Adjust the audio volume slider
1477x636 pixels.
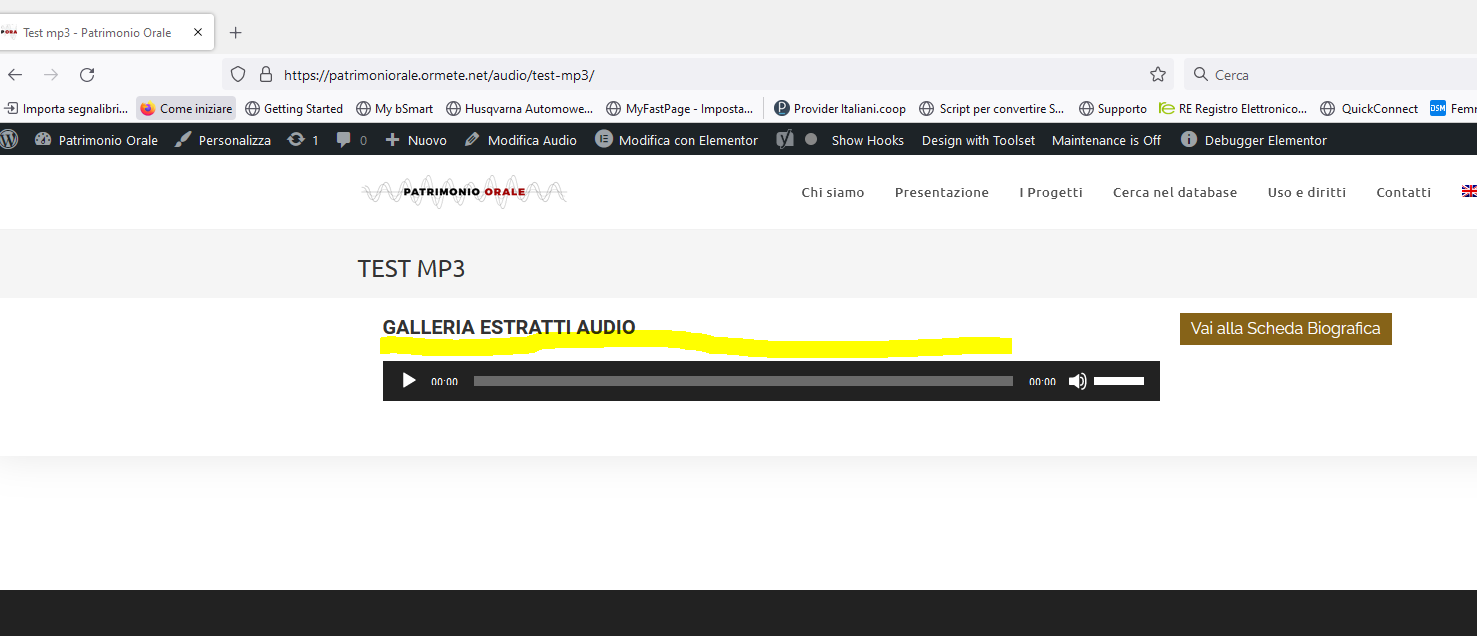pos(1118,381)
